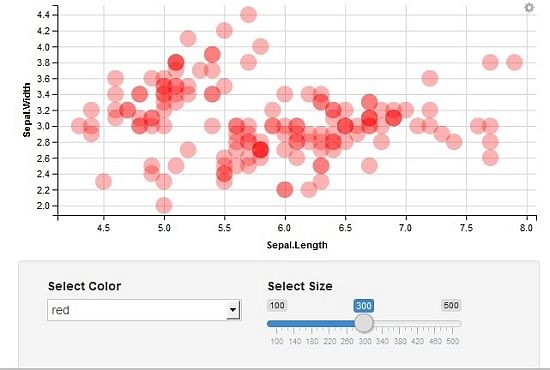Click the leftmost point near length 4.3

coord(79,126)
